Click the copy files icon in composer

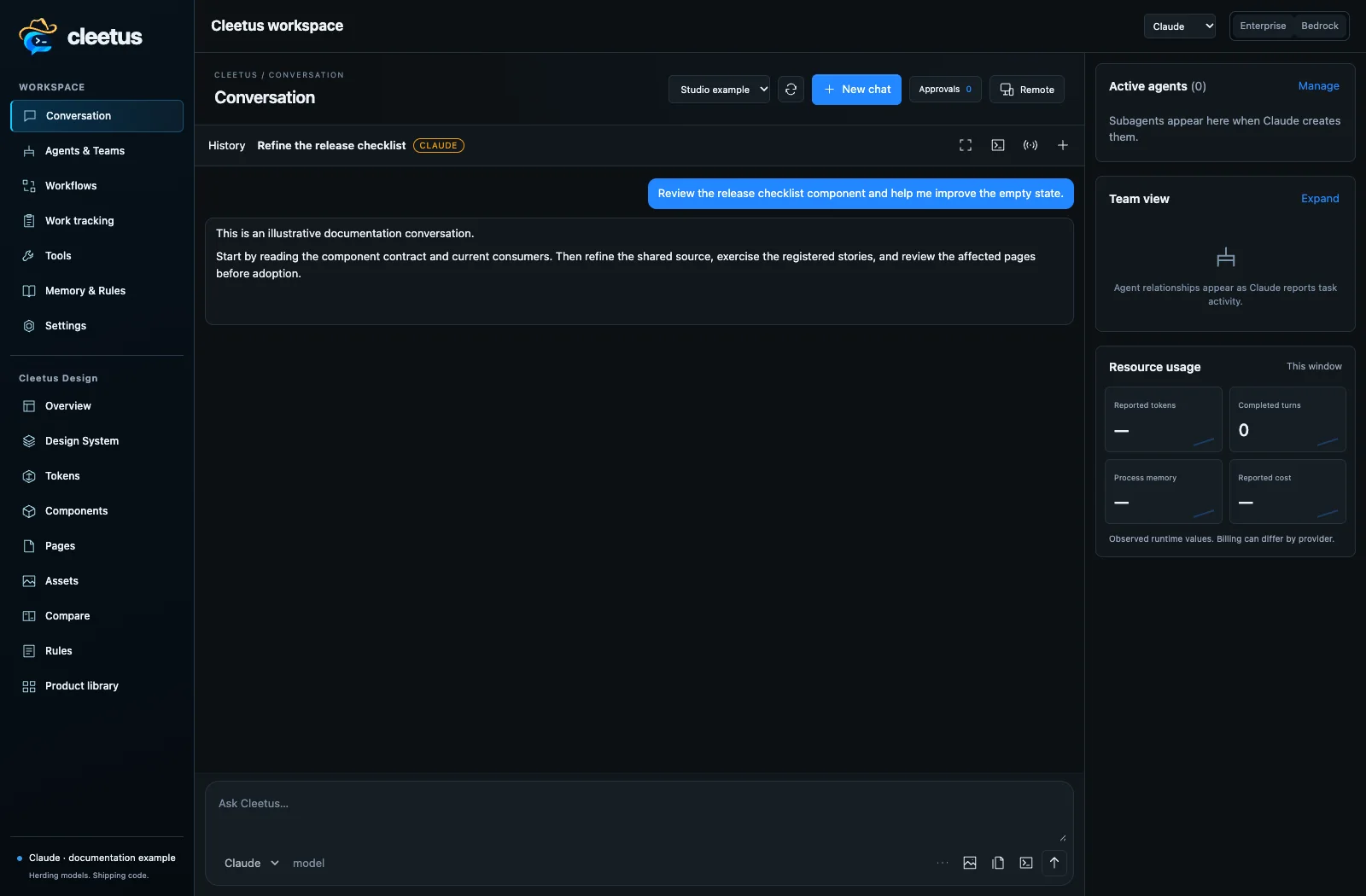998,863
